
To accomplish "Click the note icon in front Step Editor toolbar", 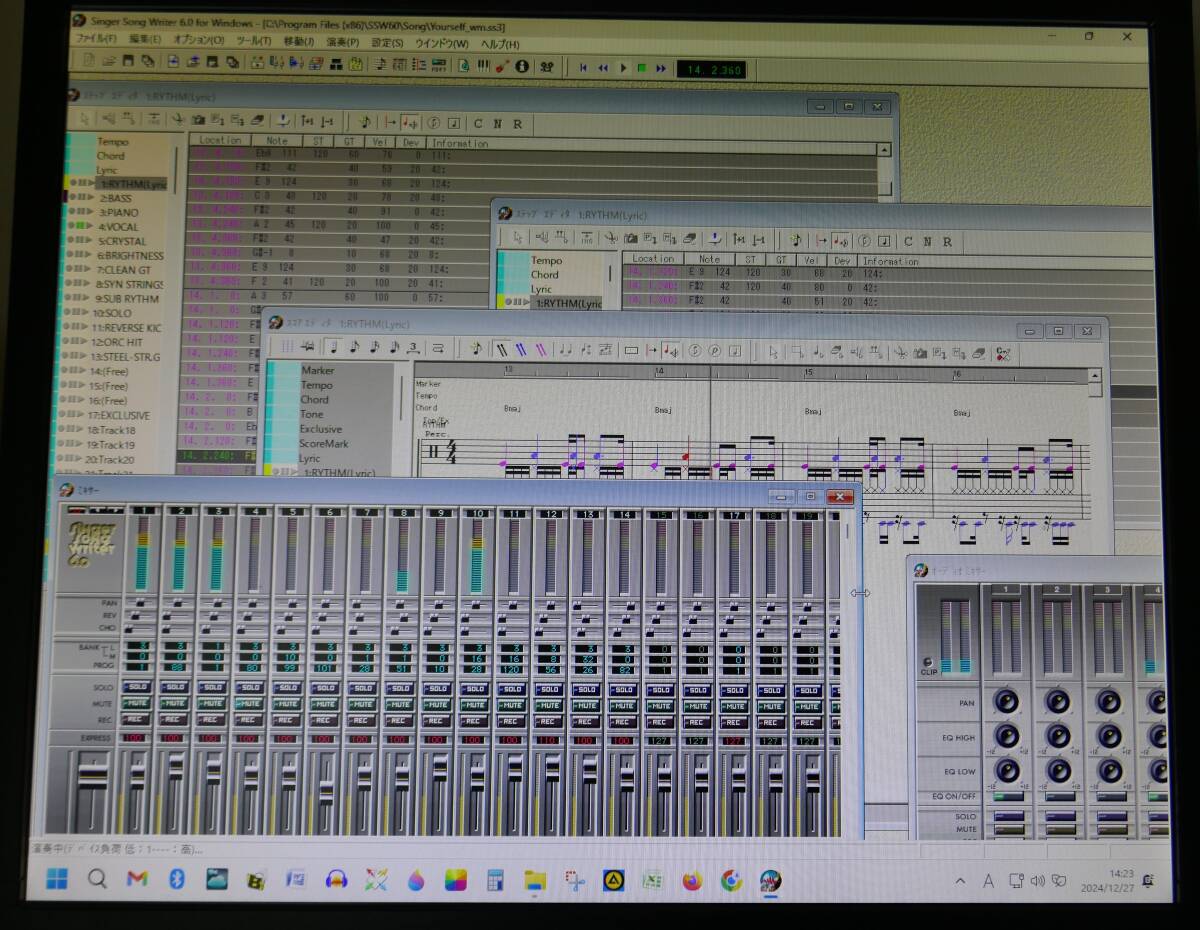I will [x=796, y=240].
